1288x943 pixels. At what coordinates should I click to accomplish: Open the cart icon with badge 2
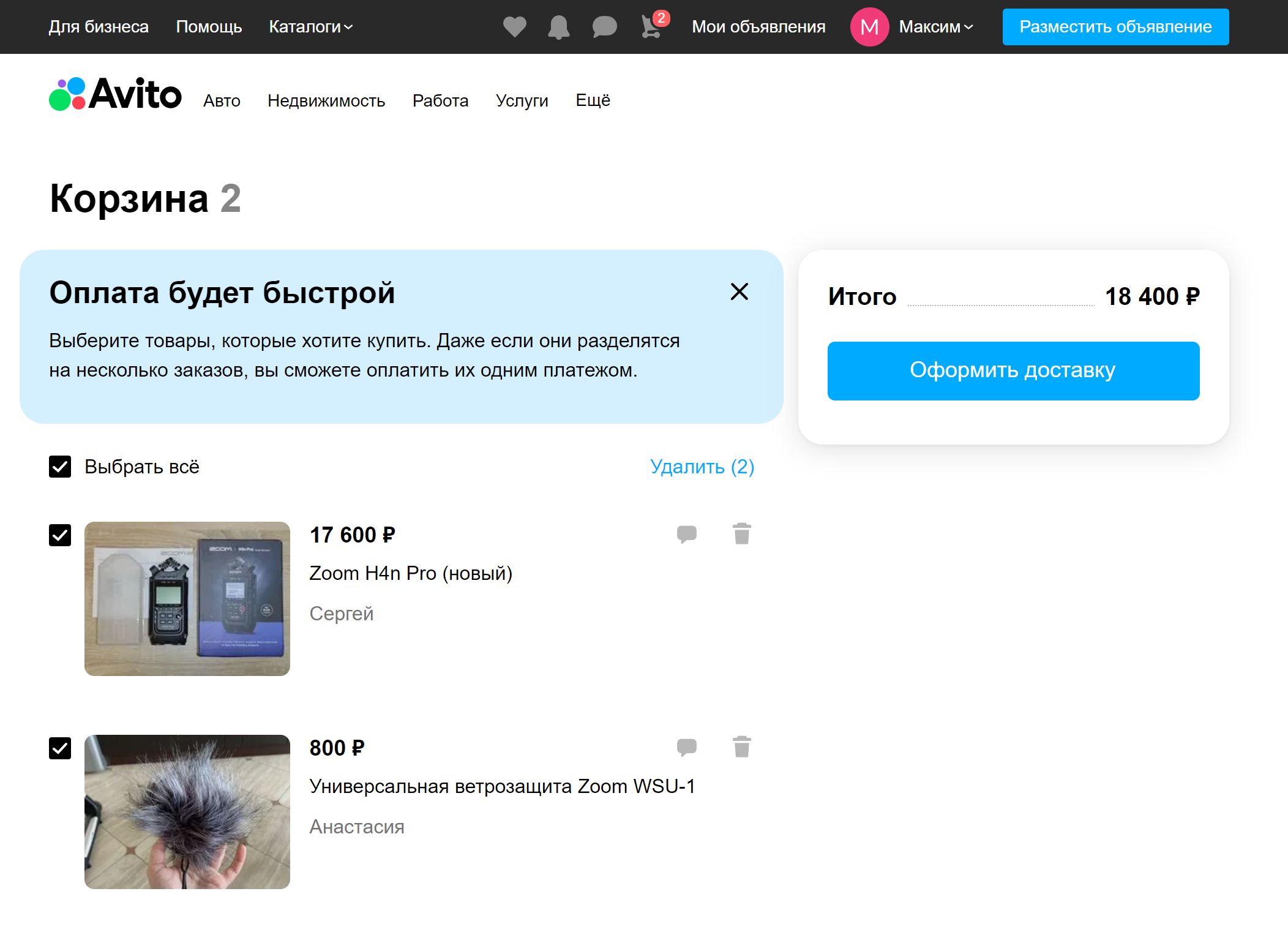[654, 25]
